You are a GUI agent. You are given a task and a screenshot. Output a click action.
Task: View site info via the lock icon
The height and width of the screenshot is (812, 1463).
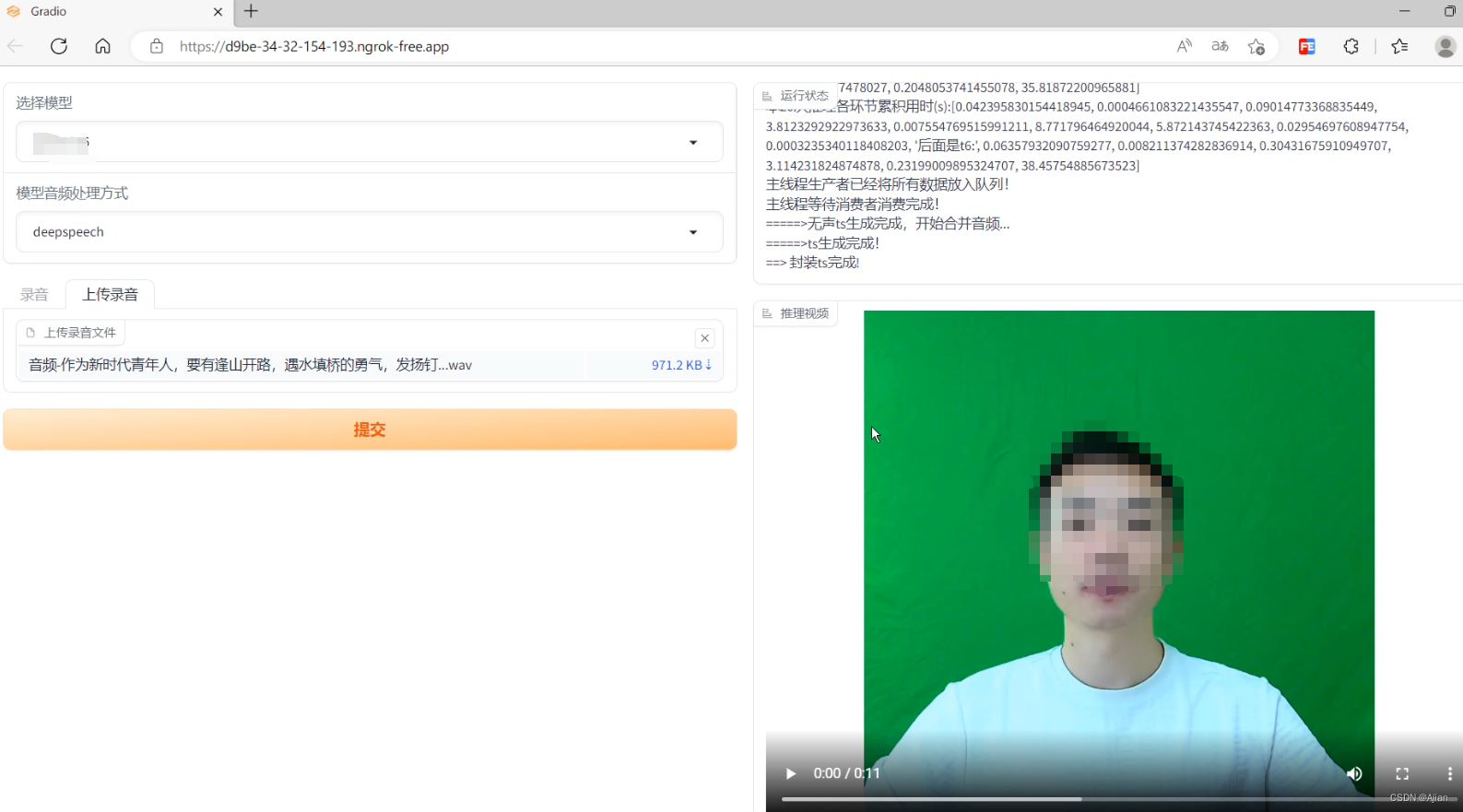click(x=157, y=46)
